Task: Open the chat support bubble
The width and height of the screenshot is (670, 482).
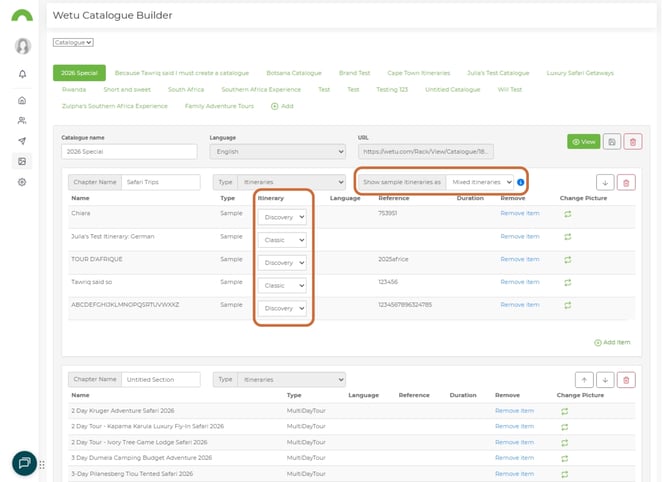Action: click(24, 463)
